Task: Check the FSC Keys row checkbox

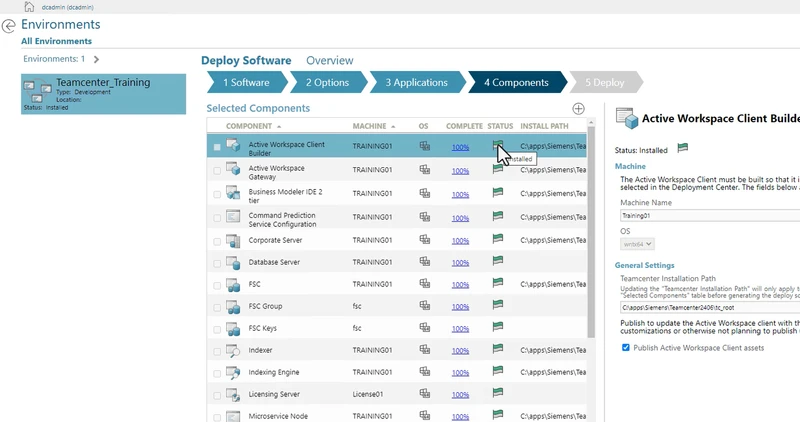Action: (x=217, y=330)
